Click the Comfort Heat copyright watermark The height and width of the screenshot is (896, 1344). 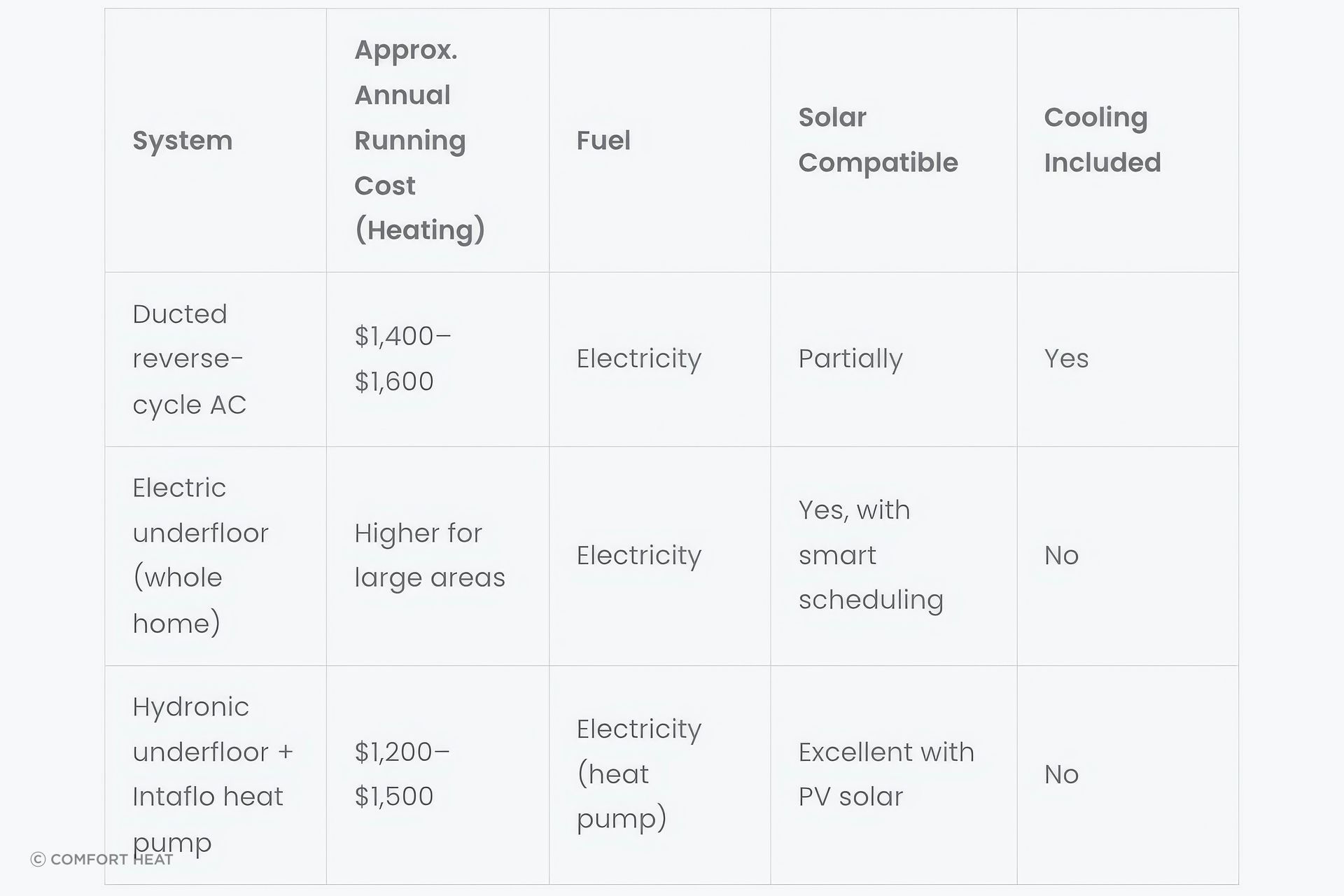coord(102,860)
